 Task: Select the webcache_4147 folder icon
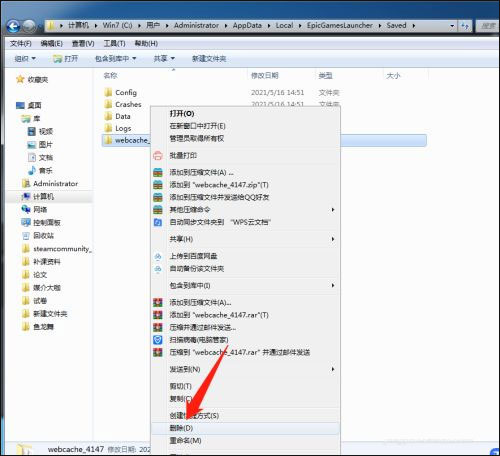click(x=108, y=140)
